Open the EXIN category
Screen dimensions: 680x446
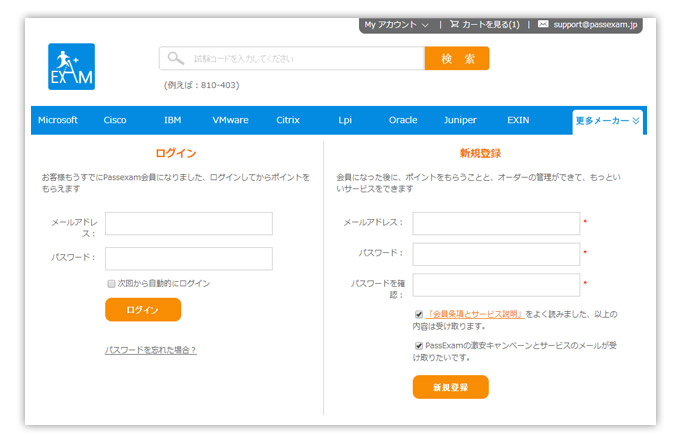(518, 120)
